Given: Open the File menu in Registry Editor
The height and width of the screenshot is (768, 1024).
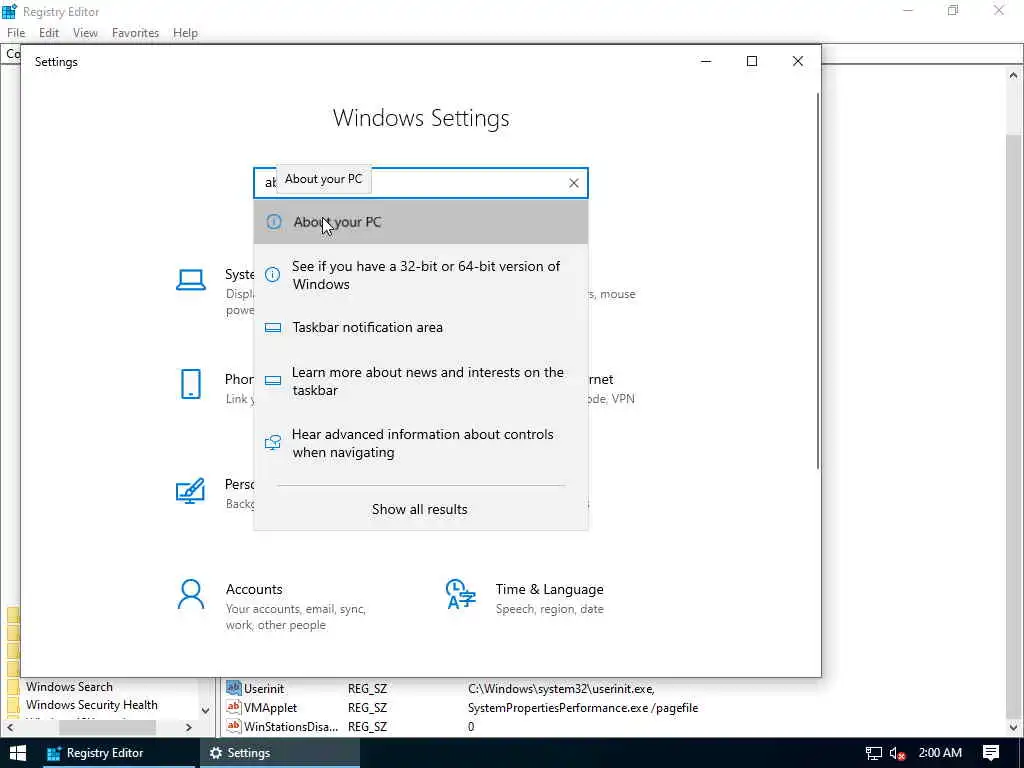Looking at the screenshot, I should pyautogui.click(x=16, y=33).
